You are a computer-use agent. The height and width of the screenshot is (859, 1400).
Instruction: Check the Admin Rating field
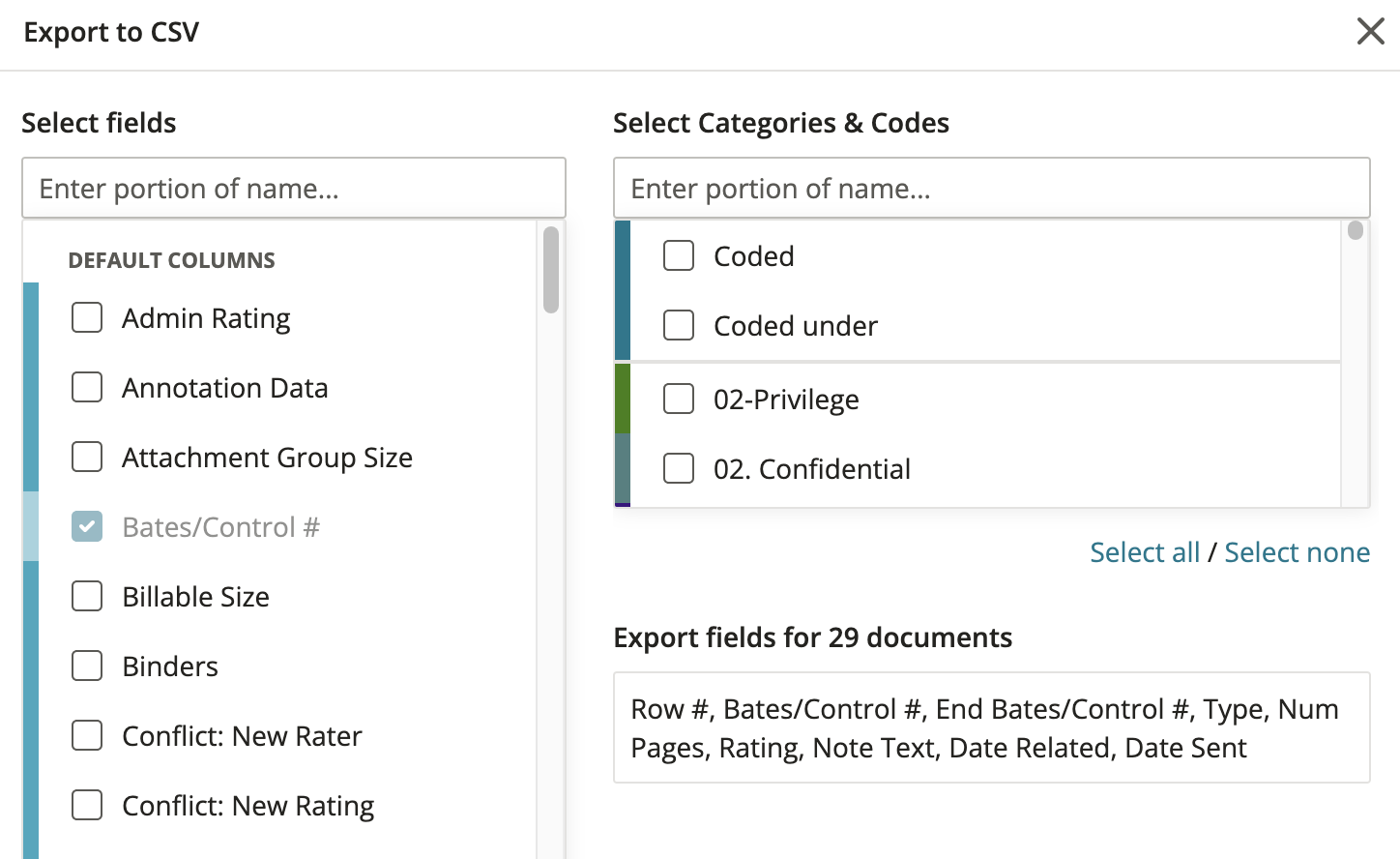86,317
